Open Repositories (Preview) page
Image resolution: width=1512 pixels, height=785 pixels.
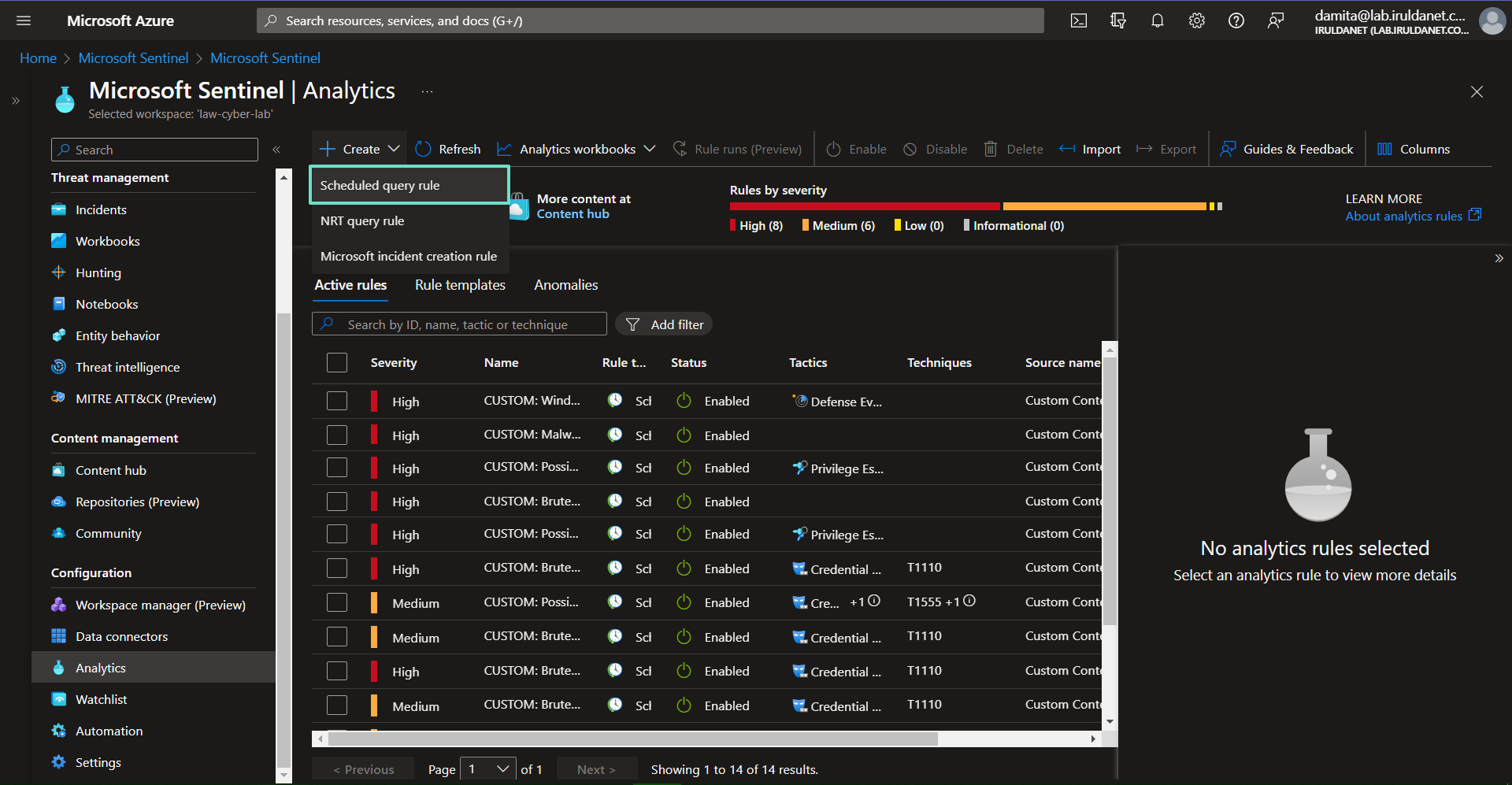click(137, 502)
